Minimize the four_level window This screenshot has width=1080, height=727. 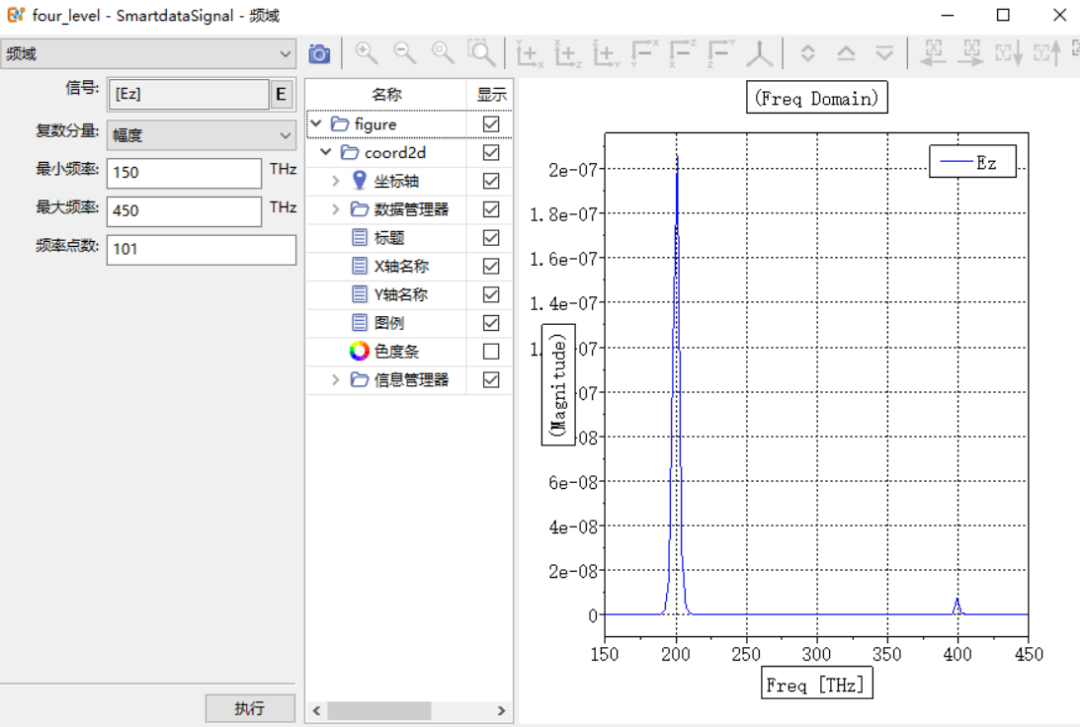(948, 15)
